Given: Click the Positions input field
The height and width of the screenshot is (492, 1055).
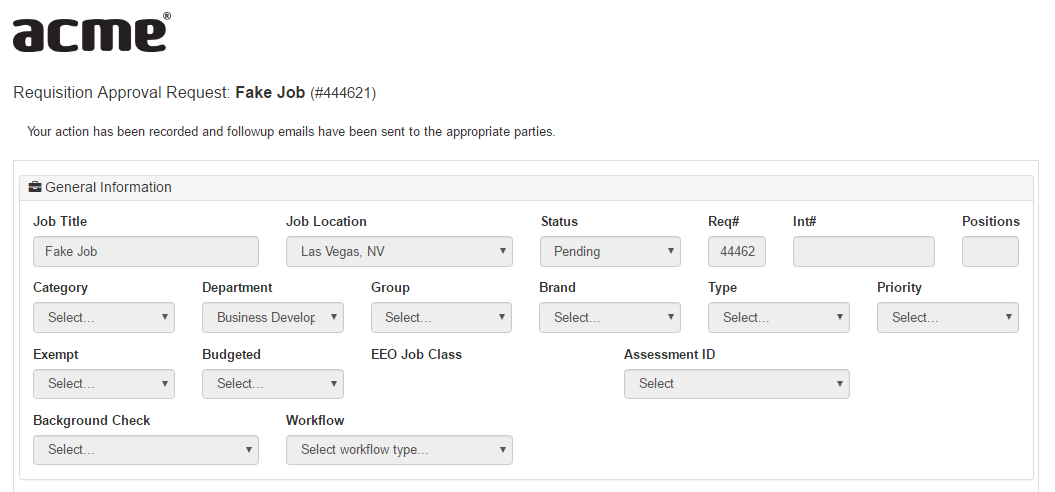Looking at the screenshot, I should (x=990, y=251).
